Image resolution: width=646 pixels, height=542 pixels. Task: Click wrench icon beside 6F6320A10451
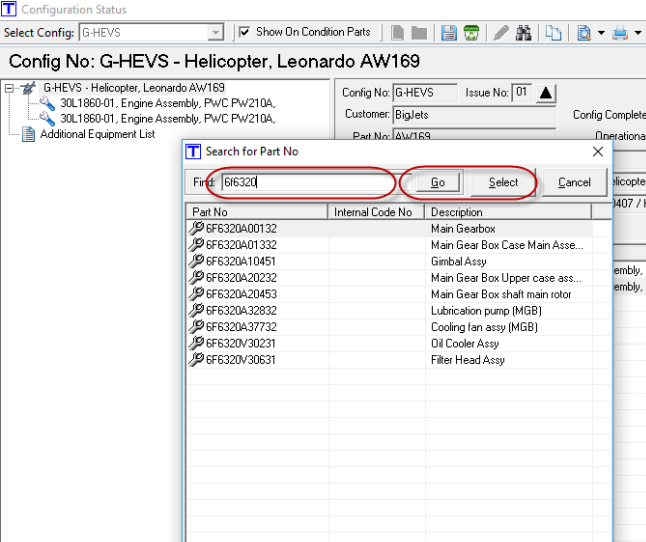(196, 261)
